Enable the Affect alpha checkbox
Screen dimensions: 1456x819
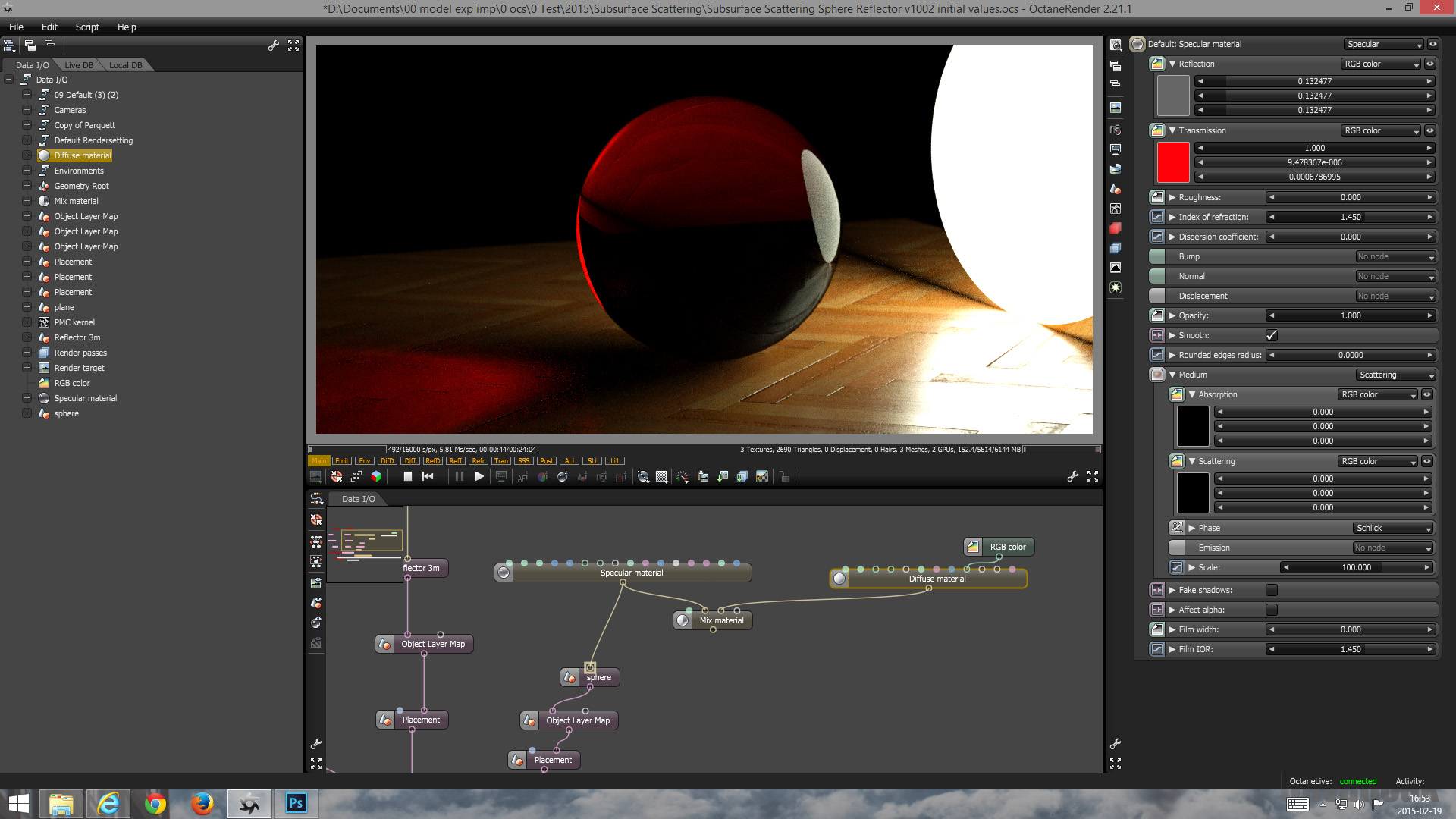tap(1272, 610)
